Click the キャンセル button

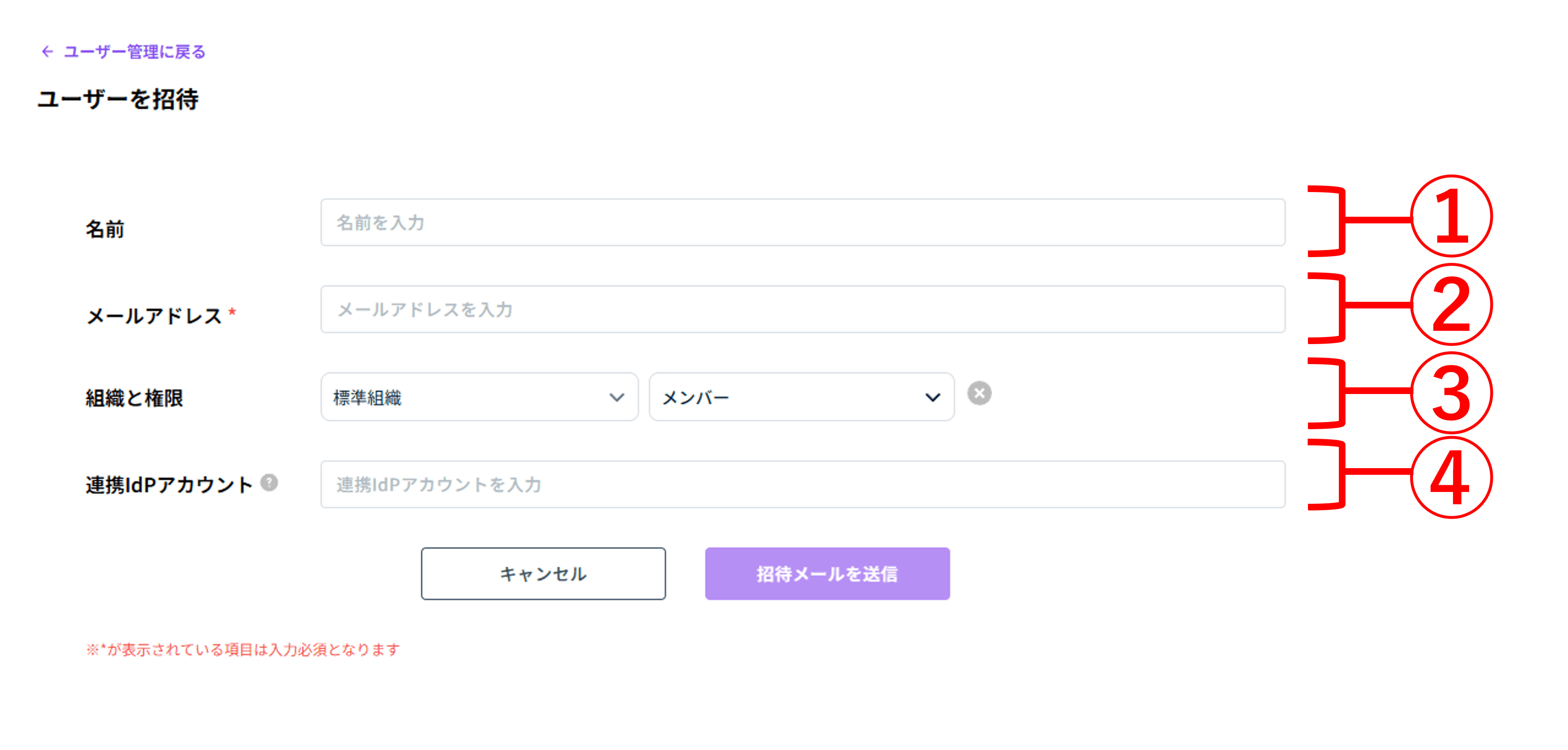(543, 574)
